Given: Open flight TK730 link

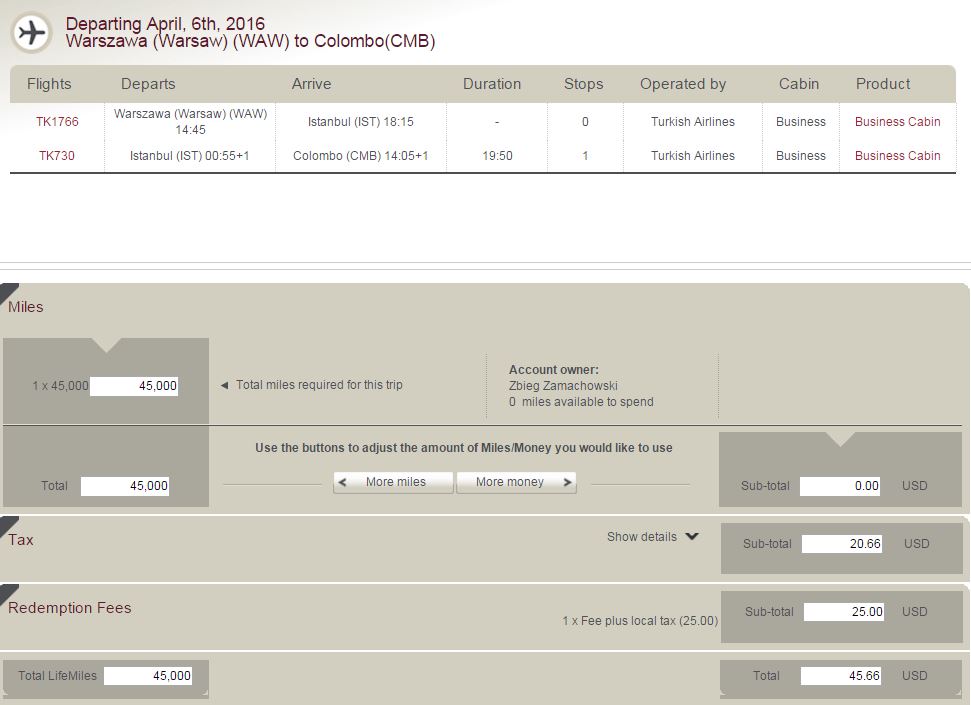Looking at the screenshot, I should [x=57, y=155].
